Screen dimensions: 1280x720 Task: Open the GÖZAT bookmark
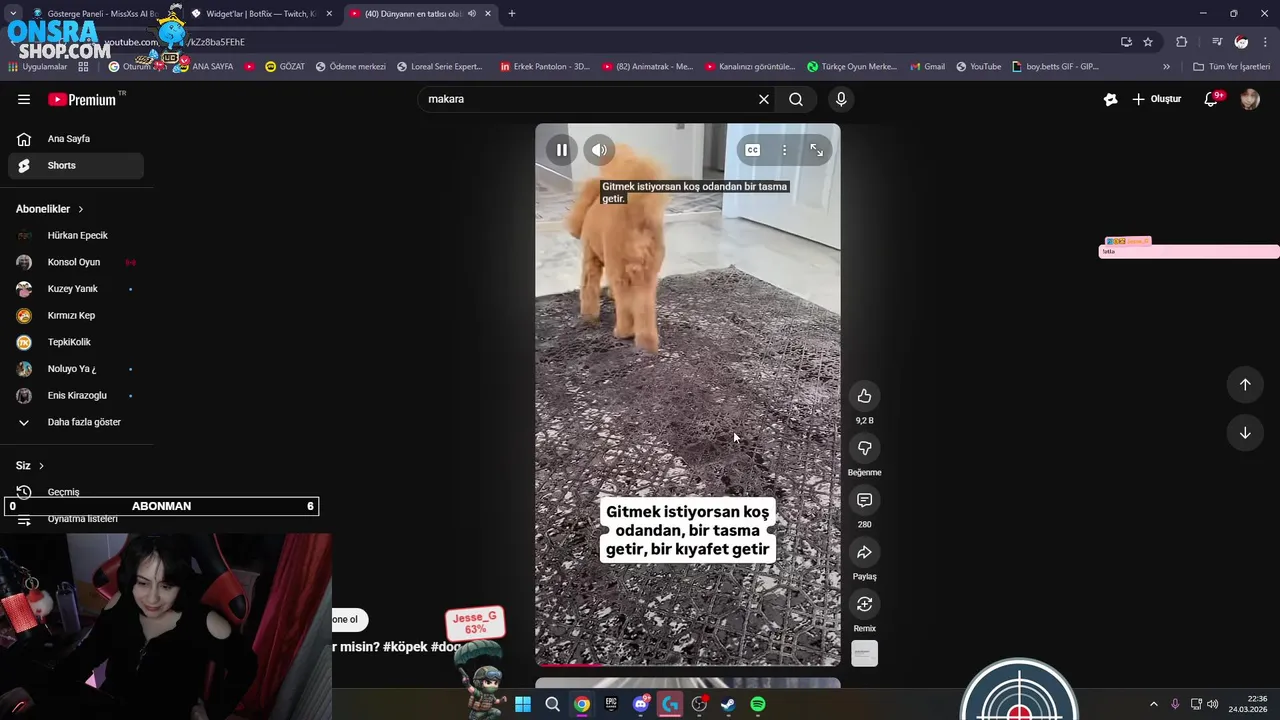[x=285, y=67]
